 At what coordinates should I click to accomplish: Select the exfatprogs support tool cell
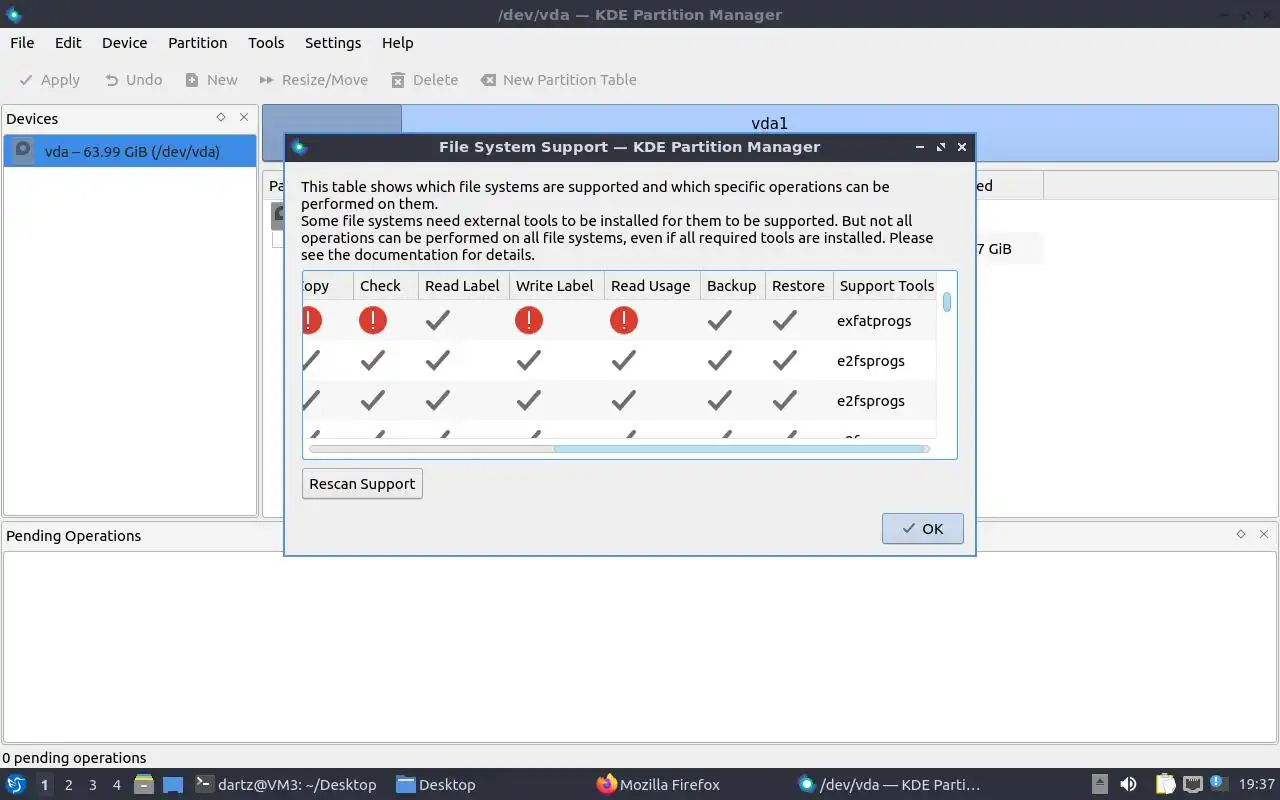coord(885,321)
